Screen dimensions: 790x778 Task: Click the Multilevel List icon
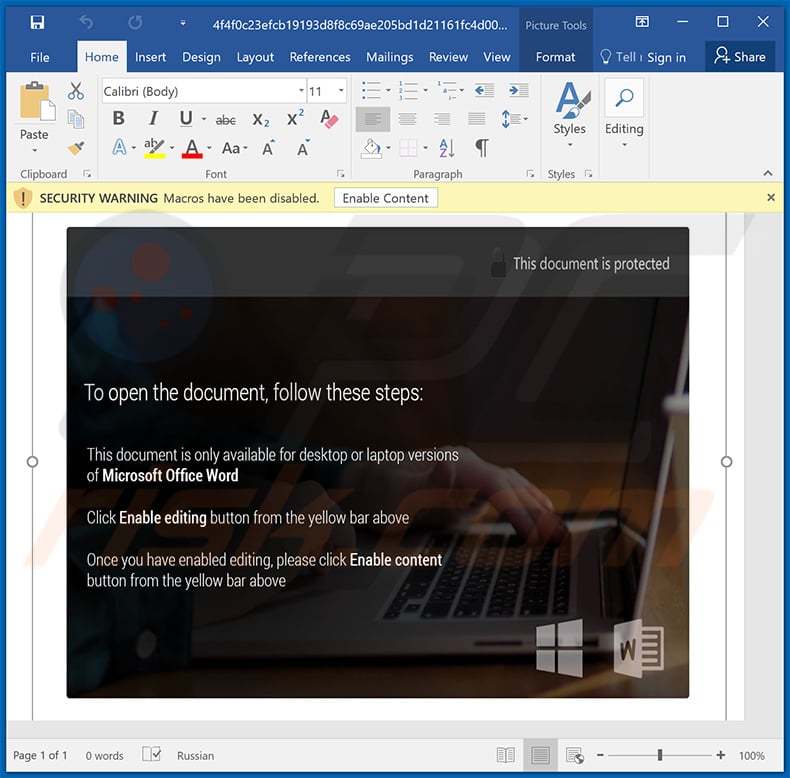click(x=446, y=91)
